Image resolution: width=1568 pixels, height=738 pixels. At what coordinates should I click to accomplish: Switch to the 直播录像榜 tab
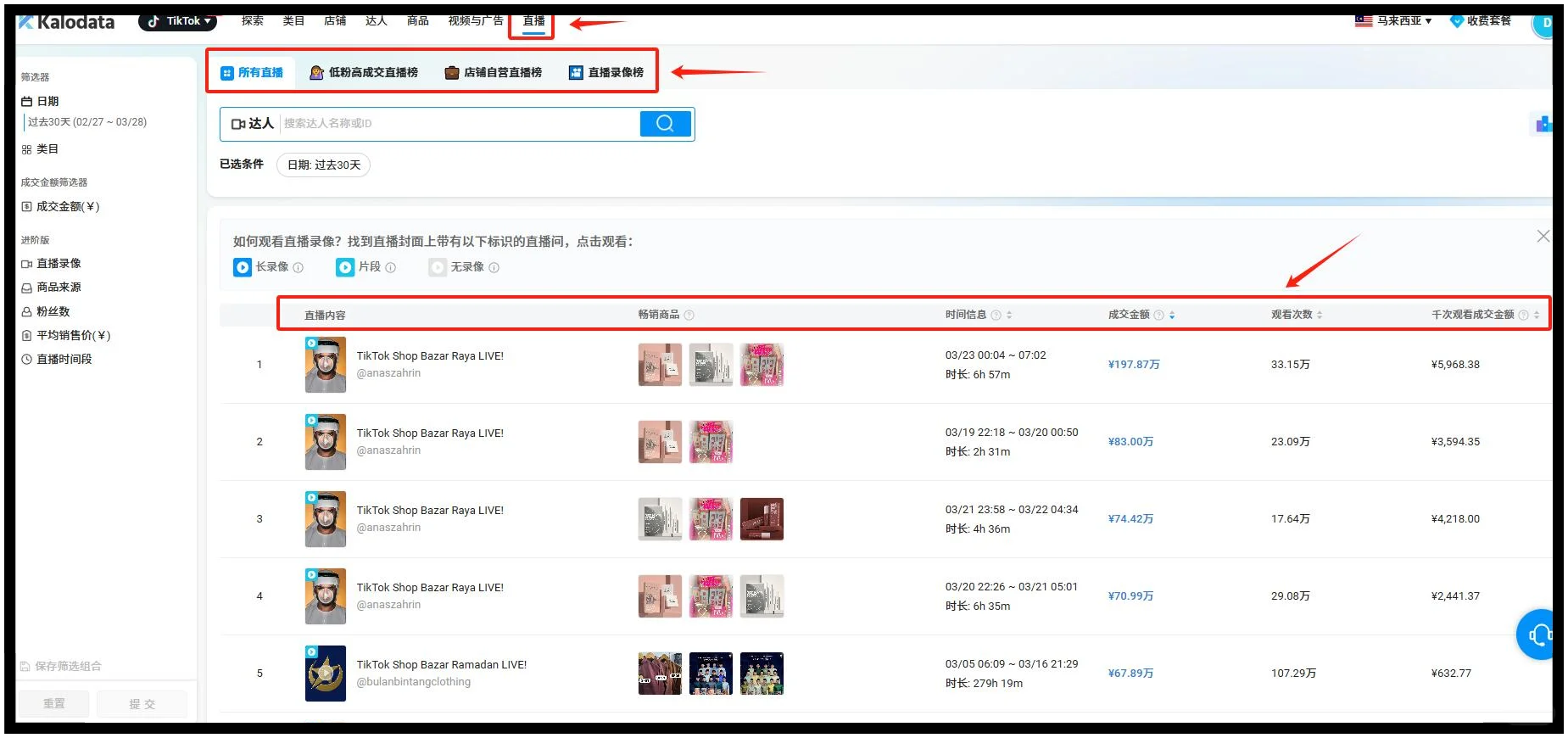tap(606, 73)
